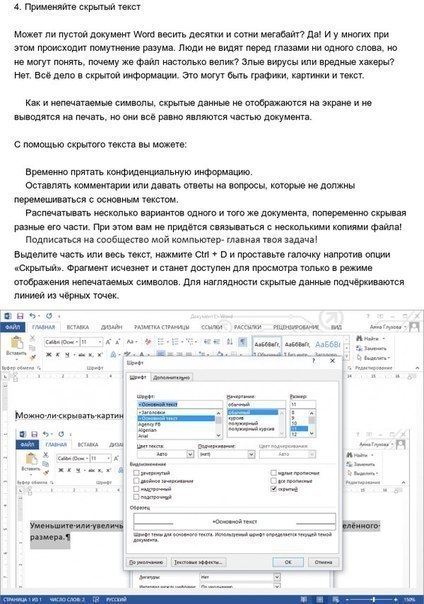
Task: Check the малые прописные small caps checkbox
Action: pos(273,473)
